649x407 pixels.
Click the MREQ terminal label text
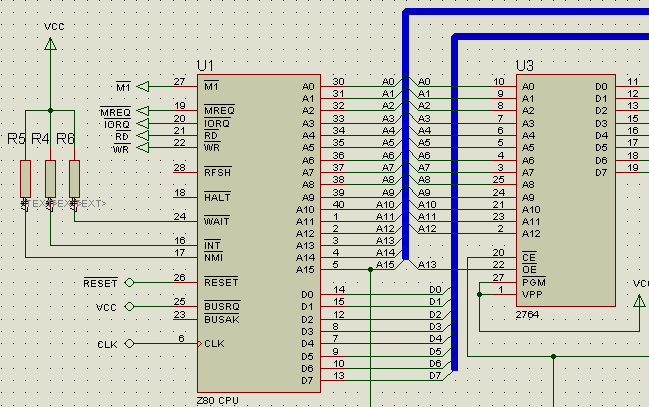click(115, 112)
